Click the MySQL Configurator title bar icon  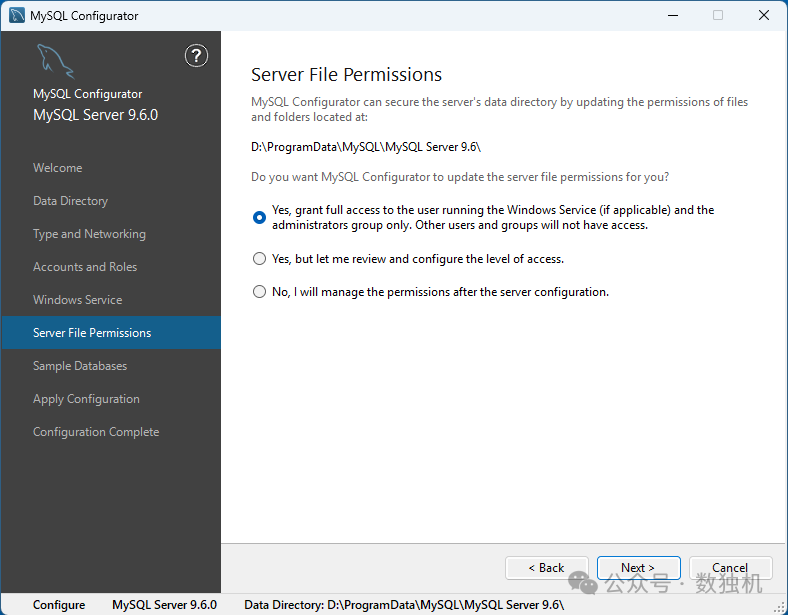17,16
